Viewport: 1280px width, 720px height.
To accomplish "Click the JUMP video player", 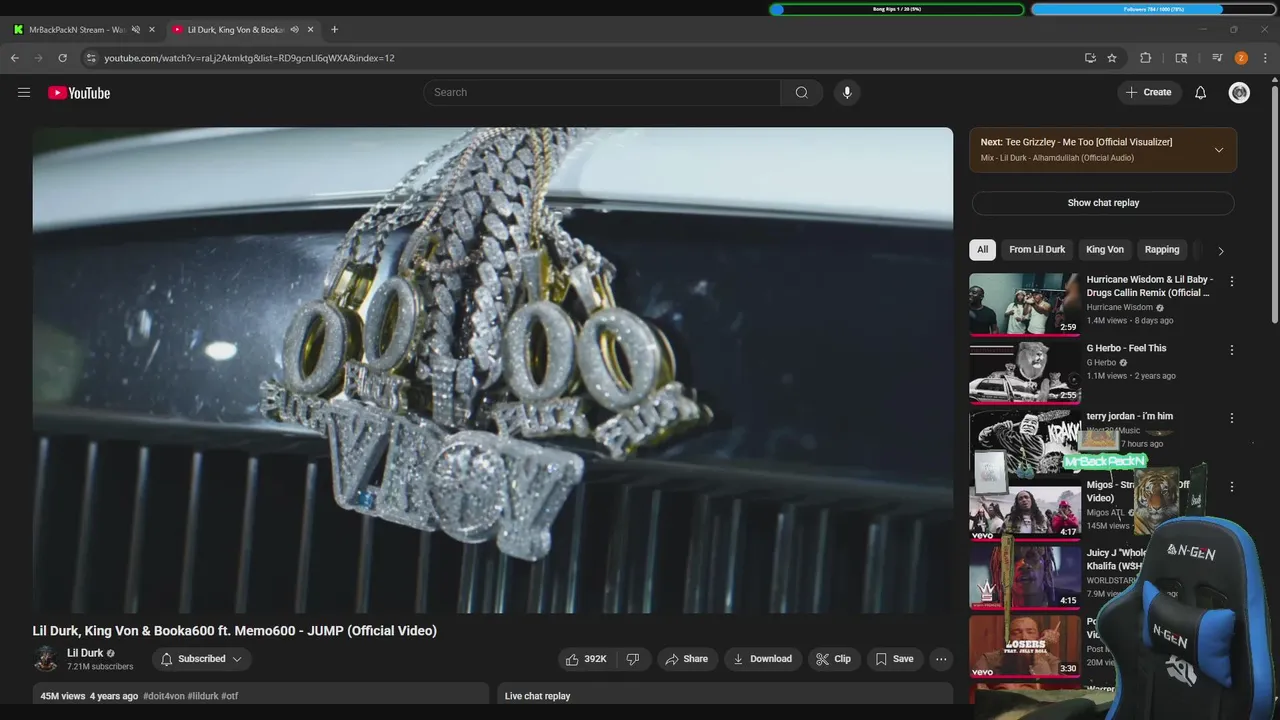I will coord(493,370).
